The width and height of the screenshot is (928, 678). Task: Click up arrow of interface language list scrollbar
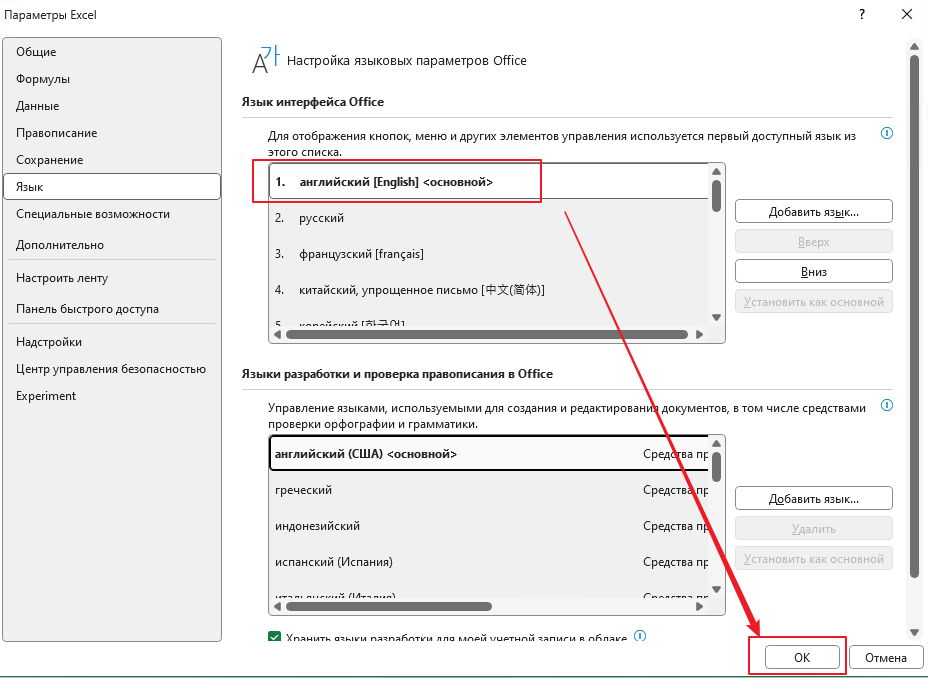click(x=716, y=172)
